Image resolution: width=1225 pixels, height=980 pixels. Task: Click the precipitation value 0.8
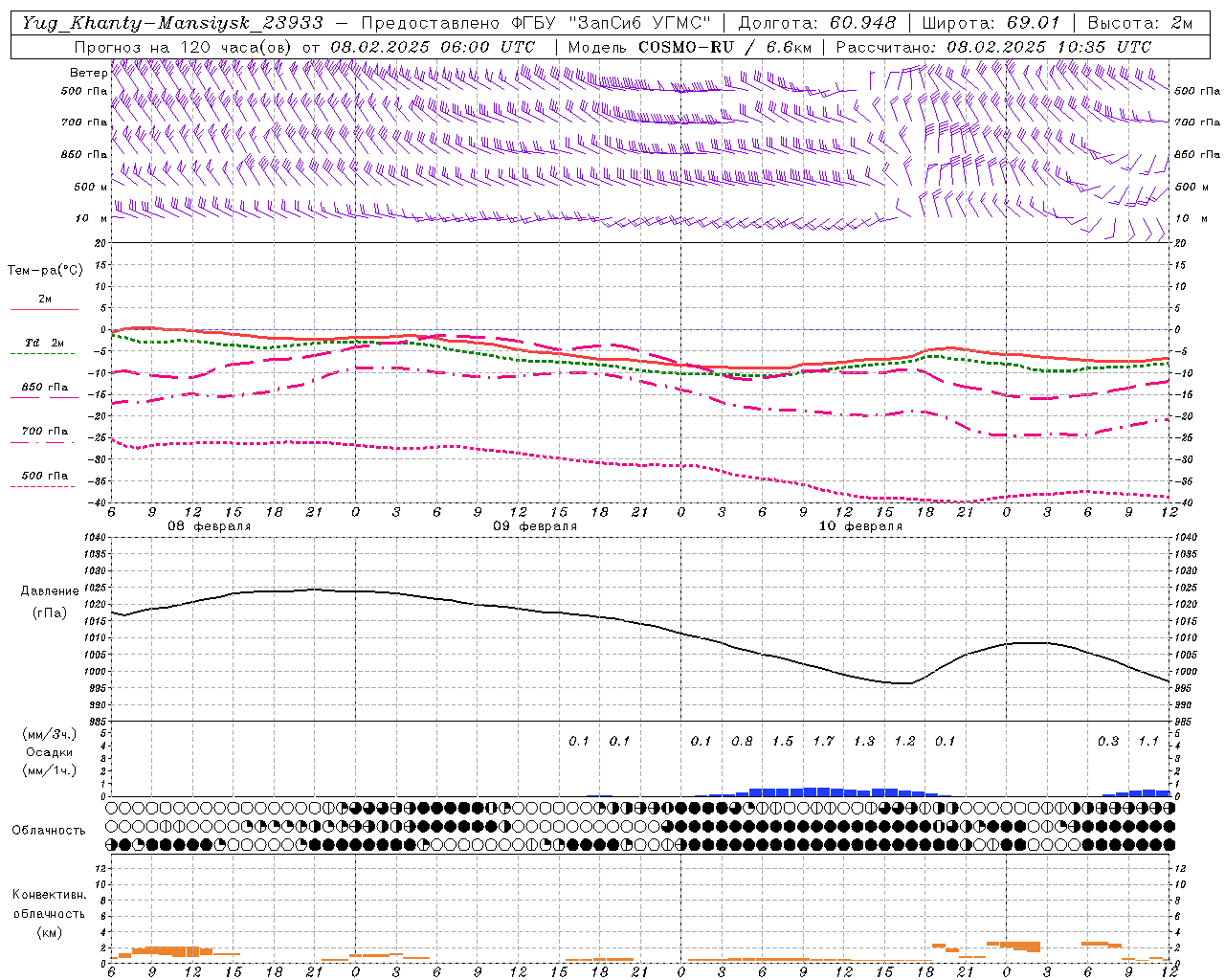[742, 741]
